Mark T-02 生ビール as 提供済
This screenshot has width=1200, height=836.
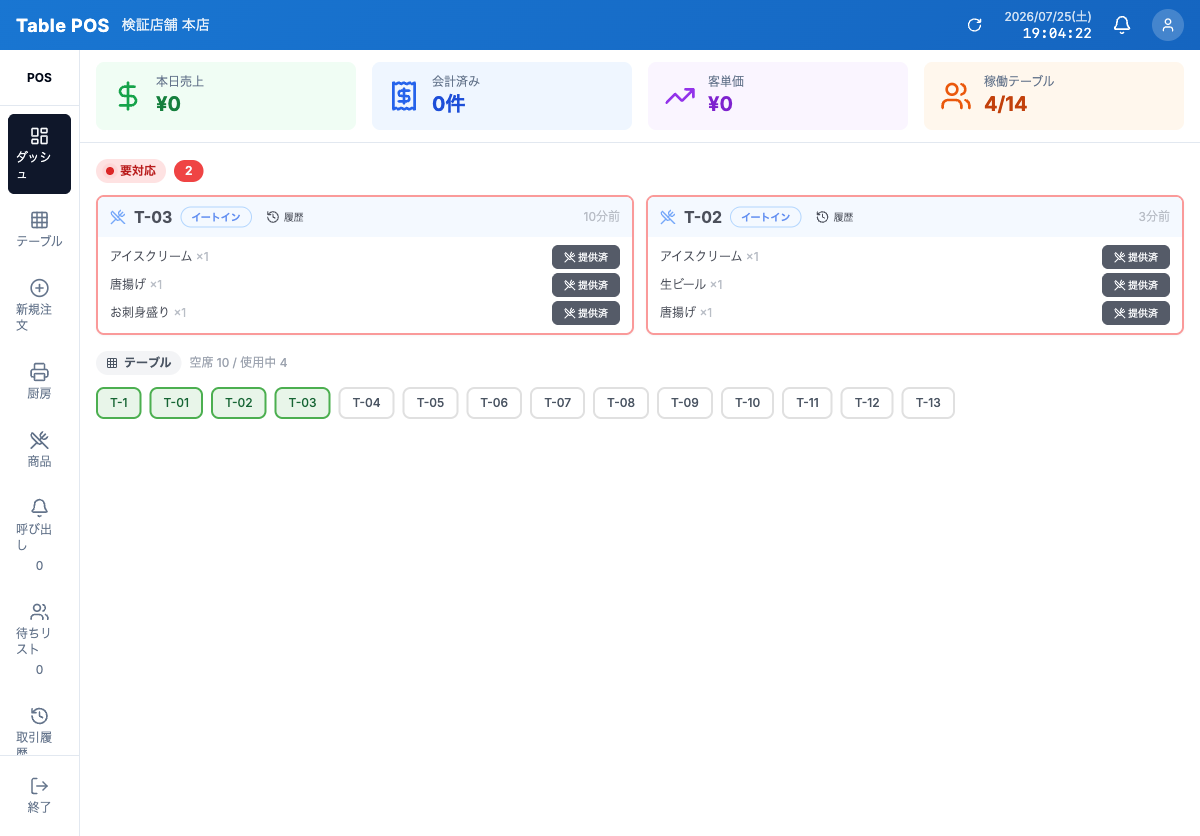[x=1136, y=285]
